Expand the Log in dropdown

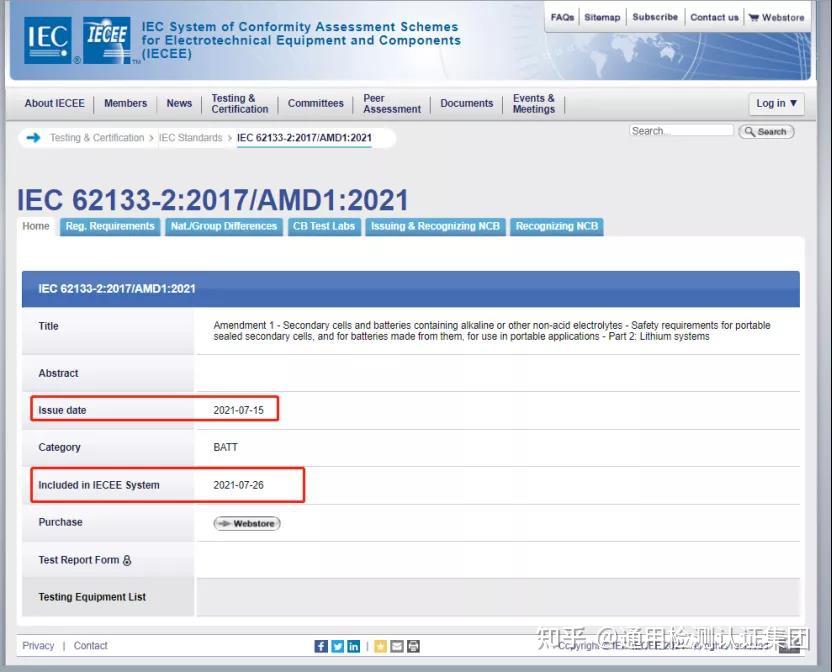tap(776, 103)
